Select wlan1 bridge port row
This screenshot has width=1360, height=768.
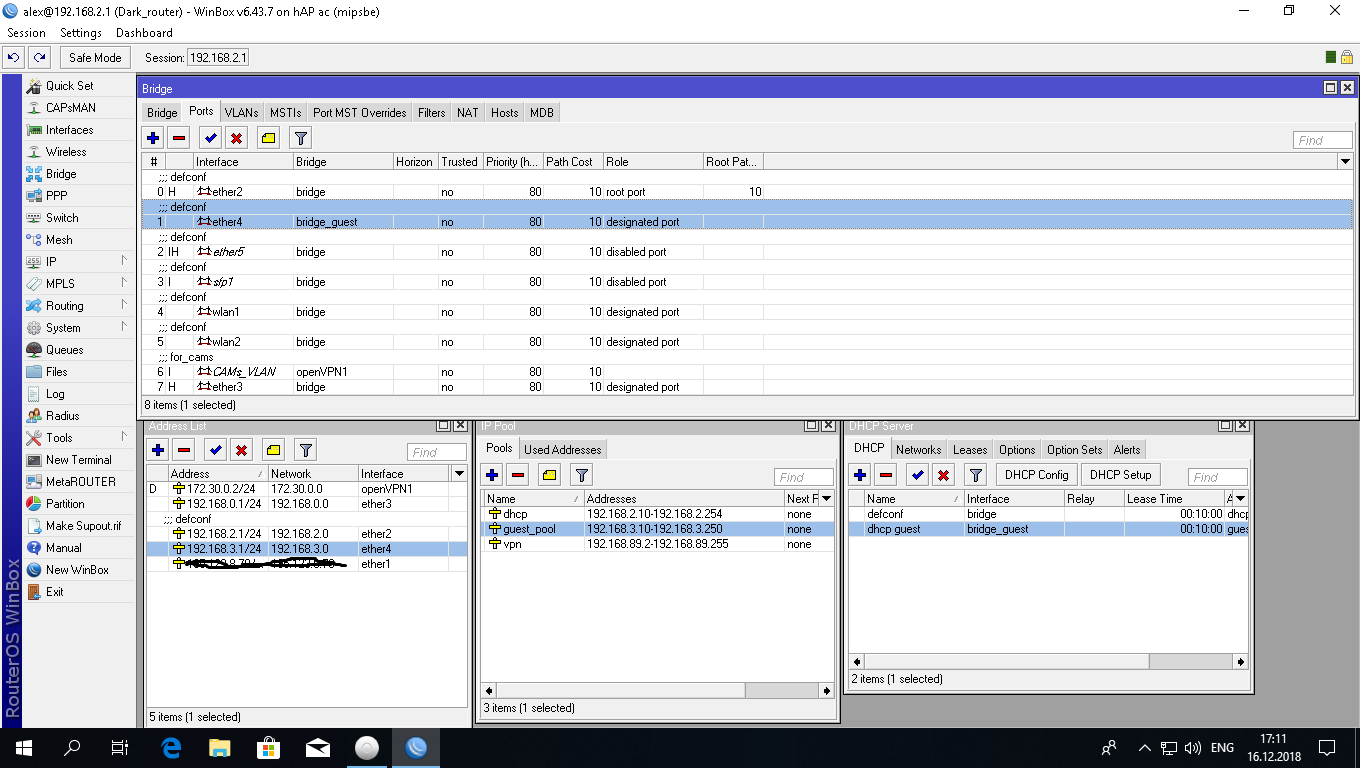pyautogui.click(x=746, y=312)
